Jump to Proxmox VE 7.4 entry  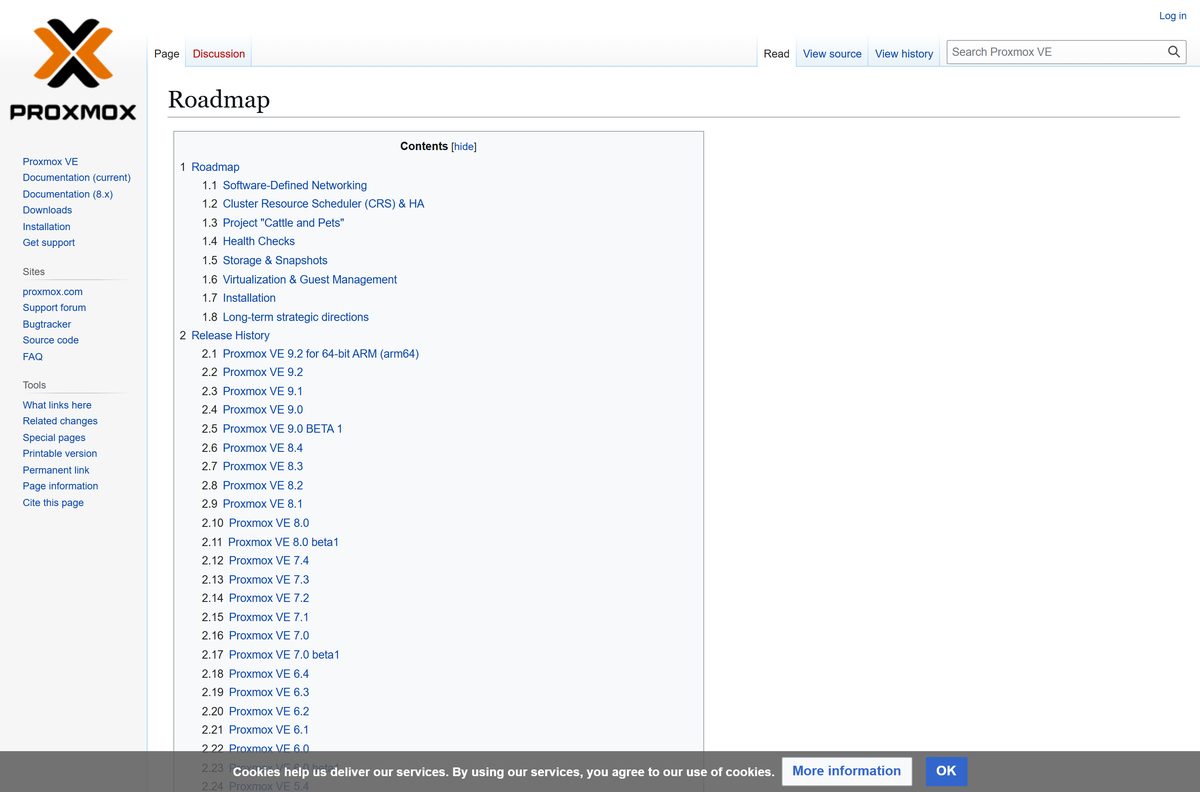269,561
